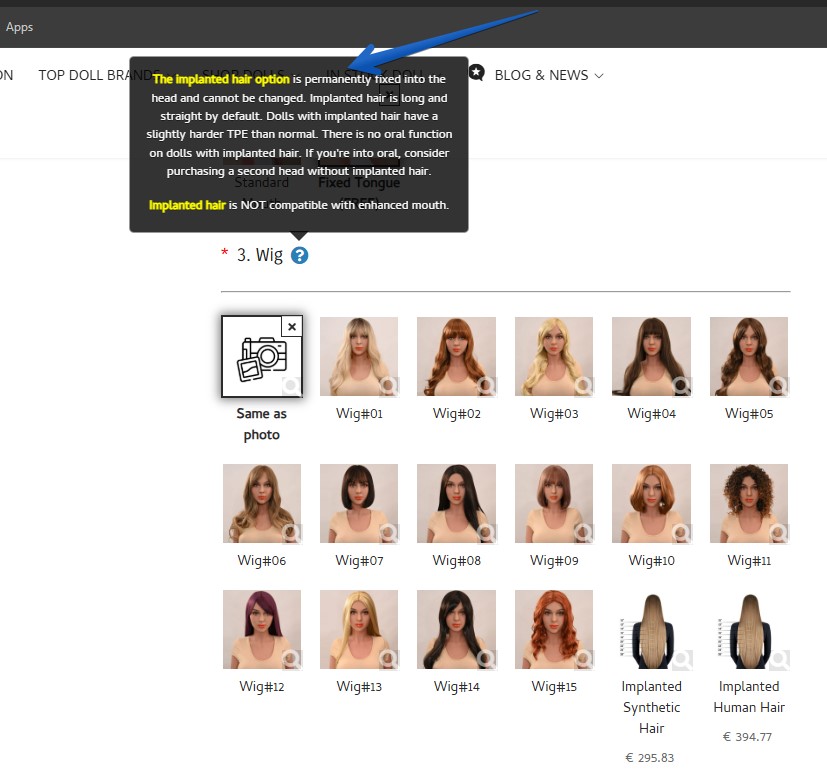The height and width of the screenshot is (780, 827).
Task: Click the '3. Wig' section heading
Action: point(259,255)
